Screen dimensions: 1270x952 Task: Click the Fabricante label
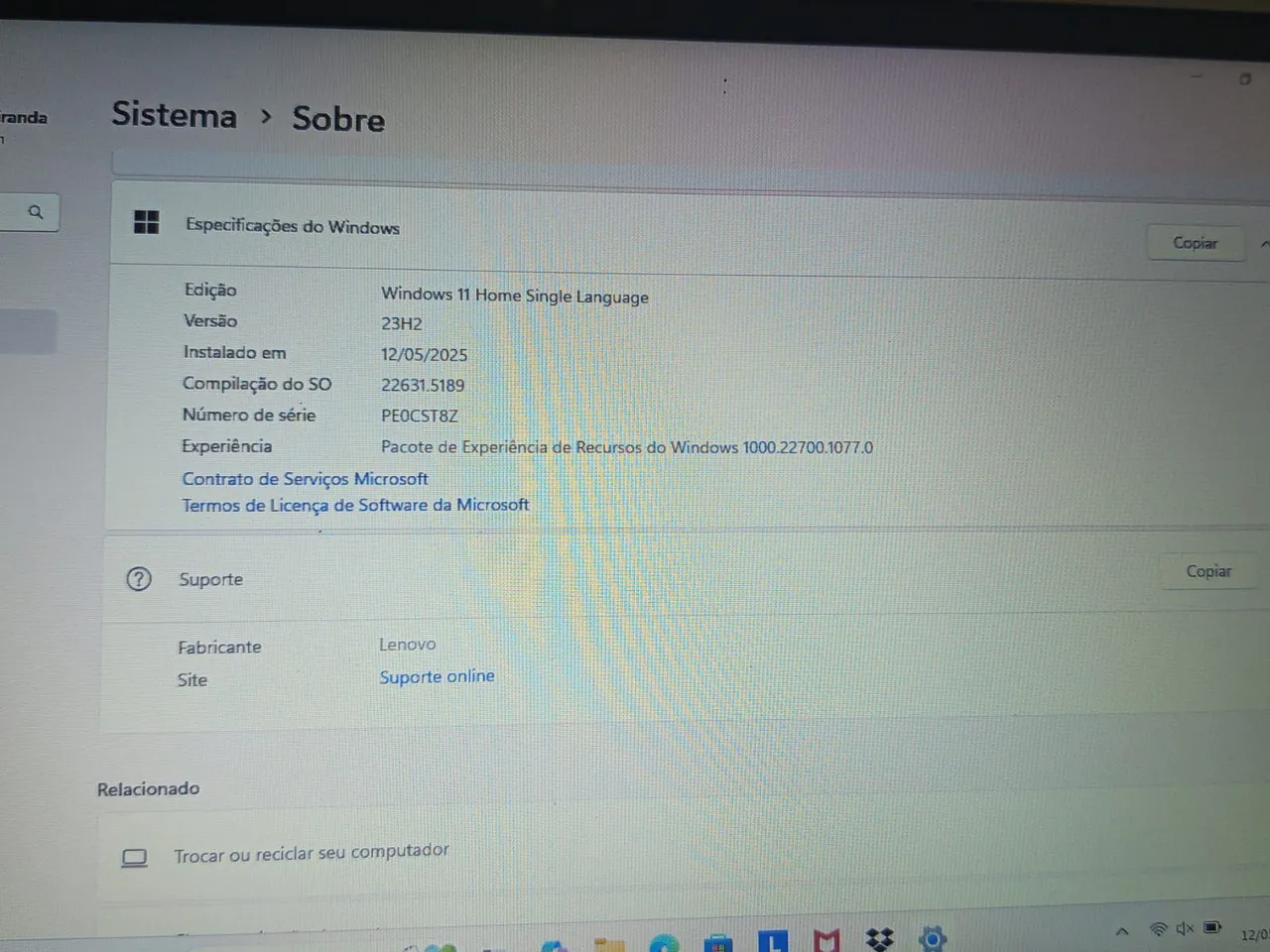coord(219,647)
